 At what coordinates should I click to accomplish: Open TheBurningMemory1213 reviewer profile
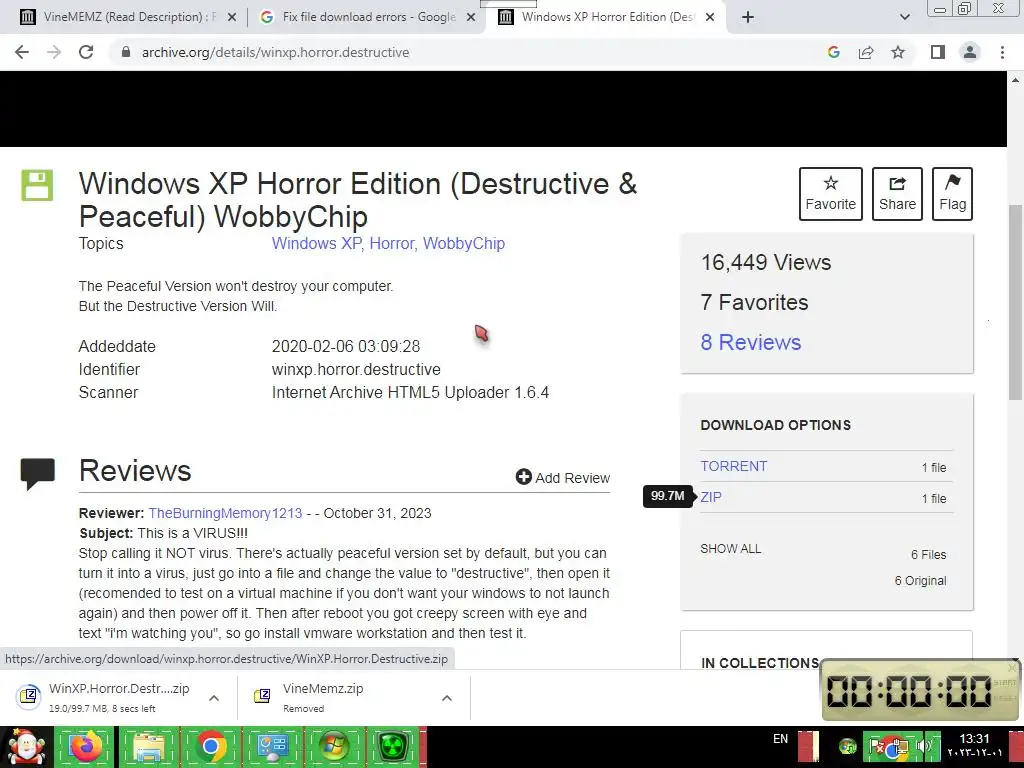[225, 513]
